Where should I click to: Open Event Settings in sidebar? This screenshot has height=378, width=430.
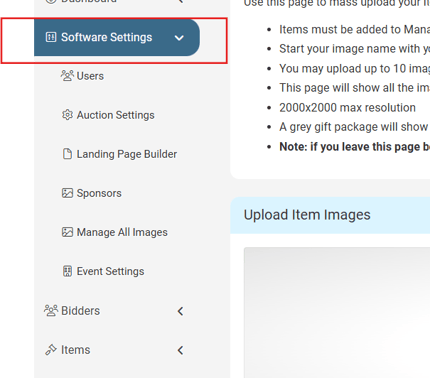tap(110, 271)
